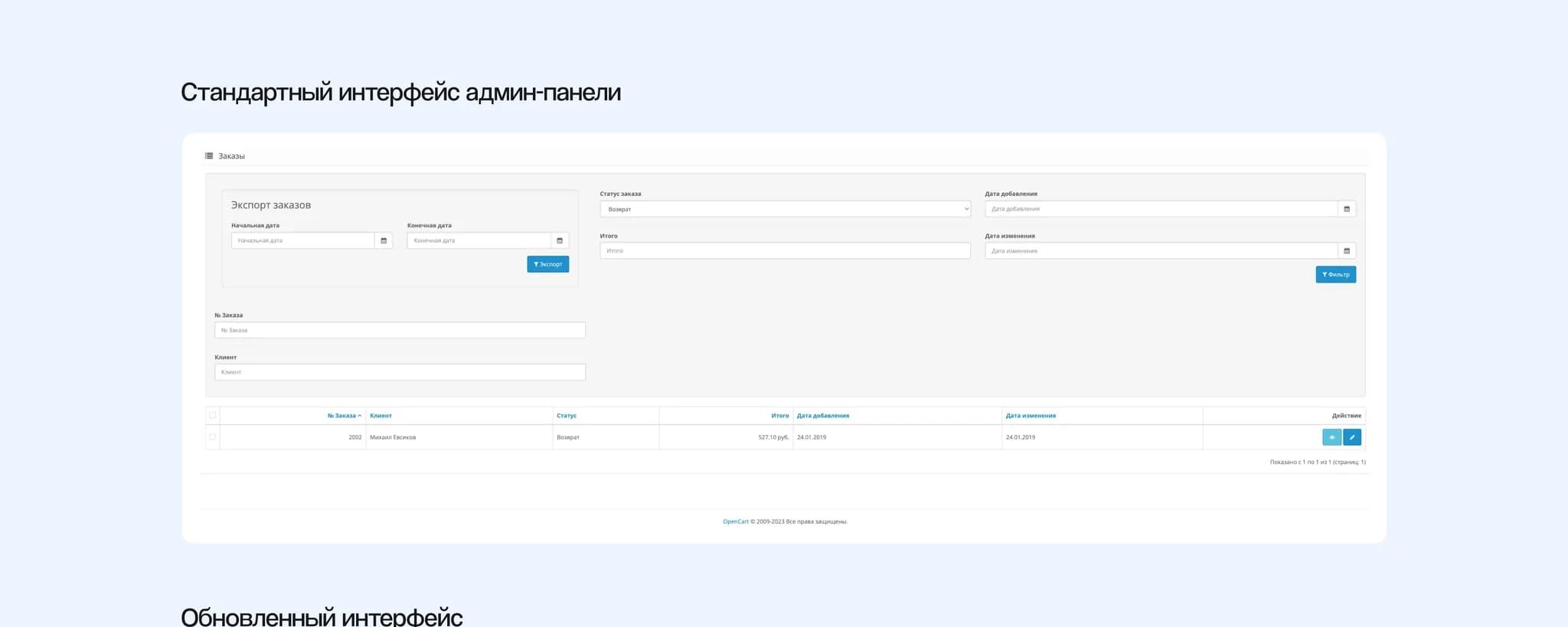Focus the № Заказа input field
This screenshot has height=627, width=1568.
click(x=400, y=330)
